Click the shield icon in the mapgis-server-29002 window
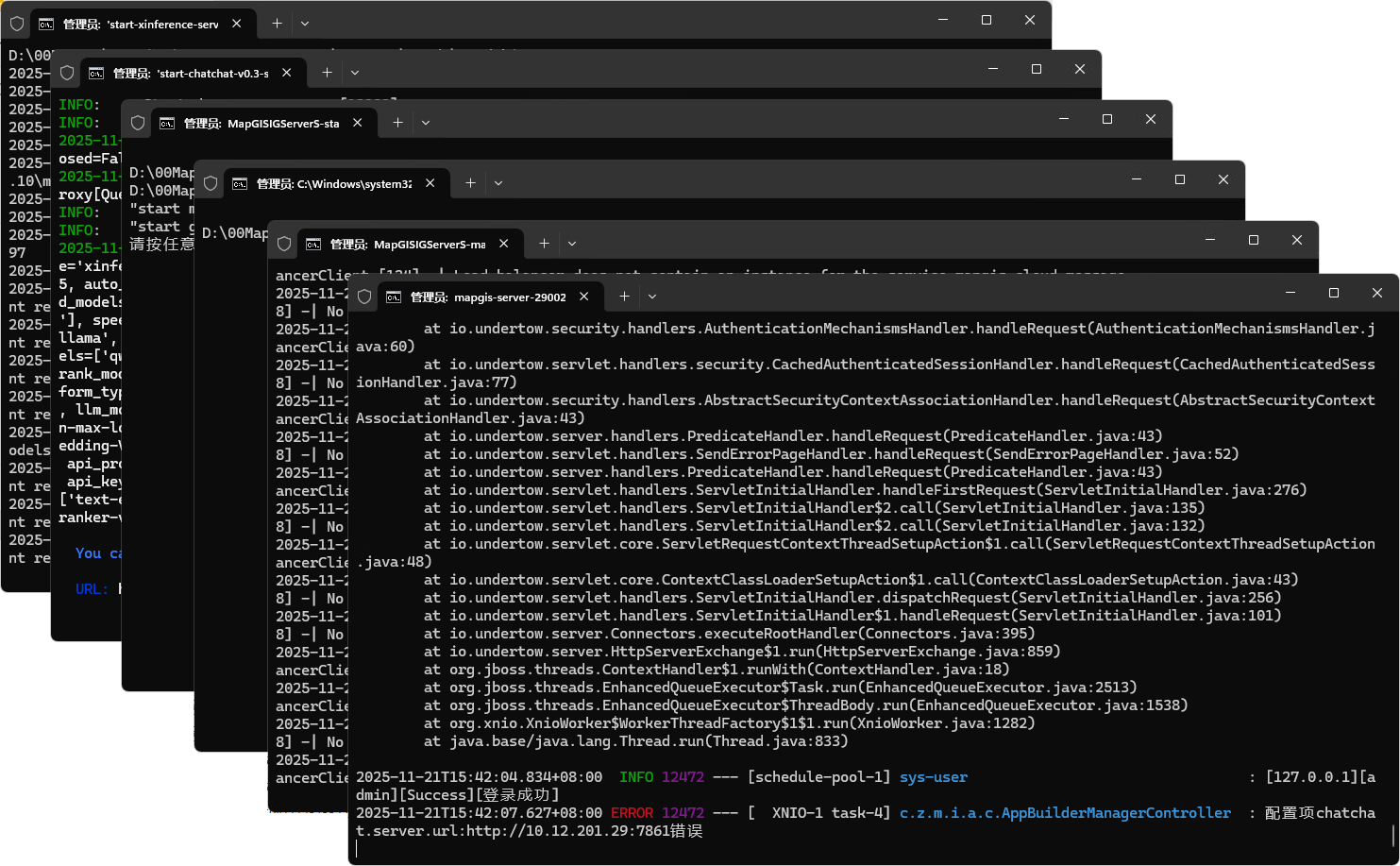 [364, 297]
